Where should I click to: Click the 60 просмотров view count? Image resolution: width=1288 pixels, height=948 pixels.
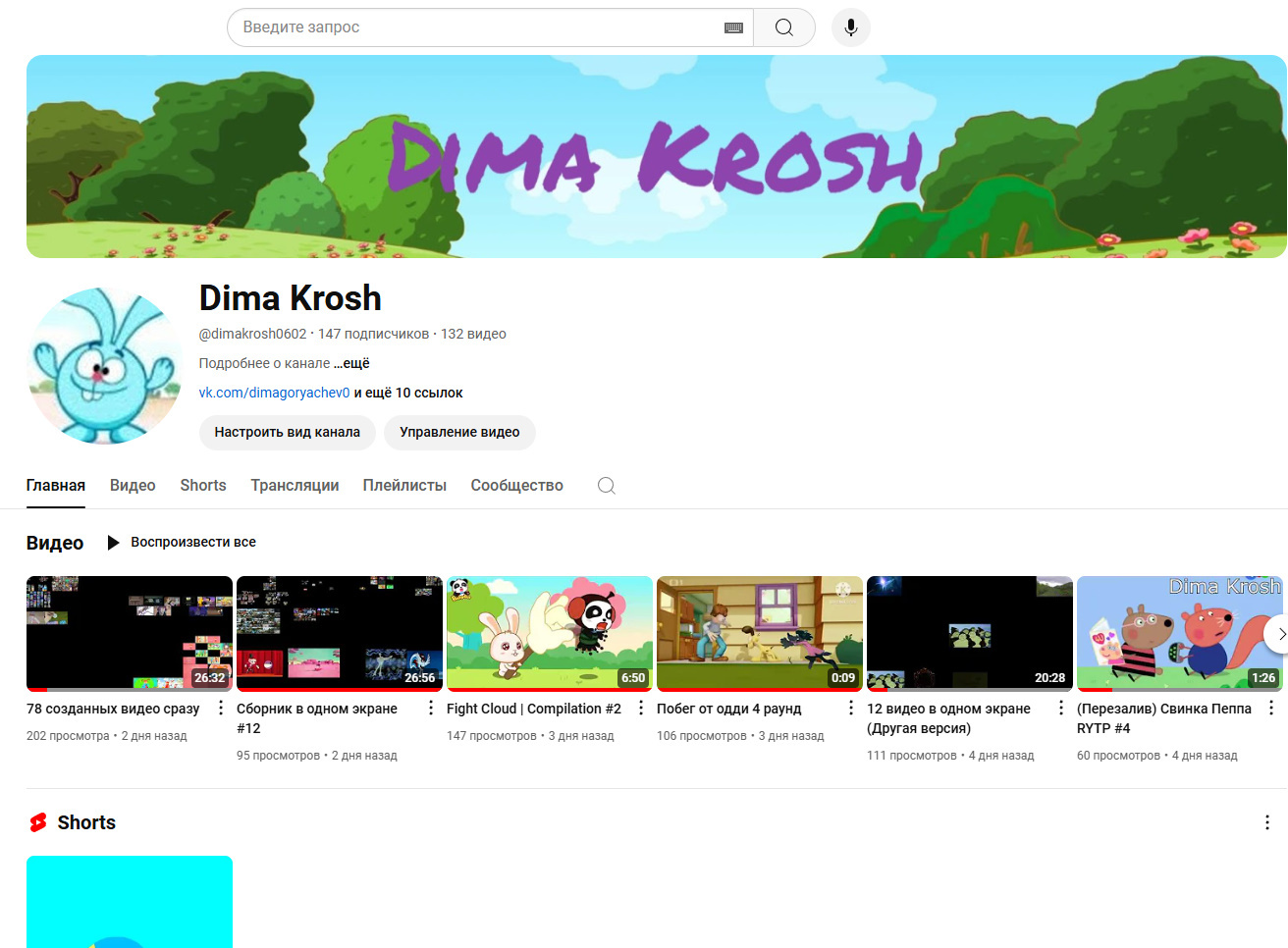(1119, 756)
